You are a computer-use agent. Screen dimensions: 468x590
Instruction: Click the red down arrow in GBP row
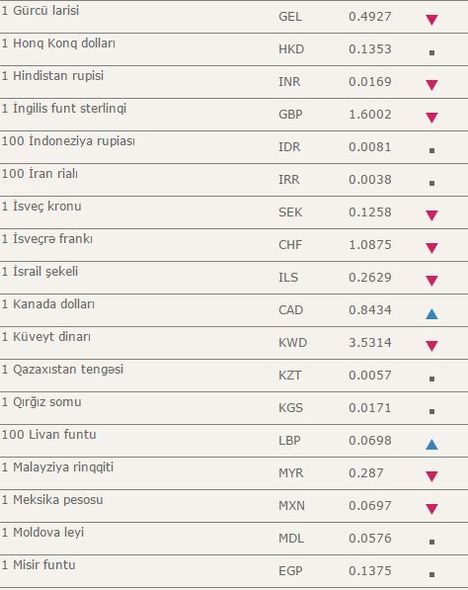pyautogui.click(x=432, y=118)
